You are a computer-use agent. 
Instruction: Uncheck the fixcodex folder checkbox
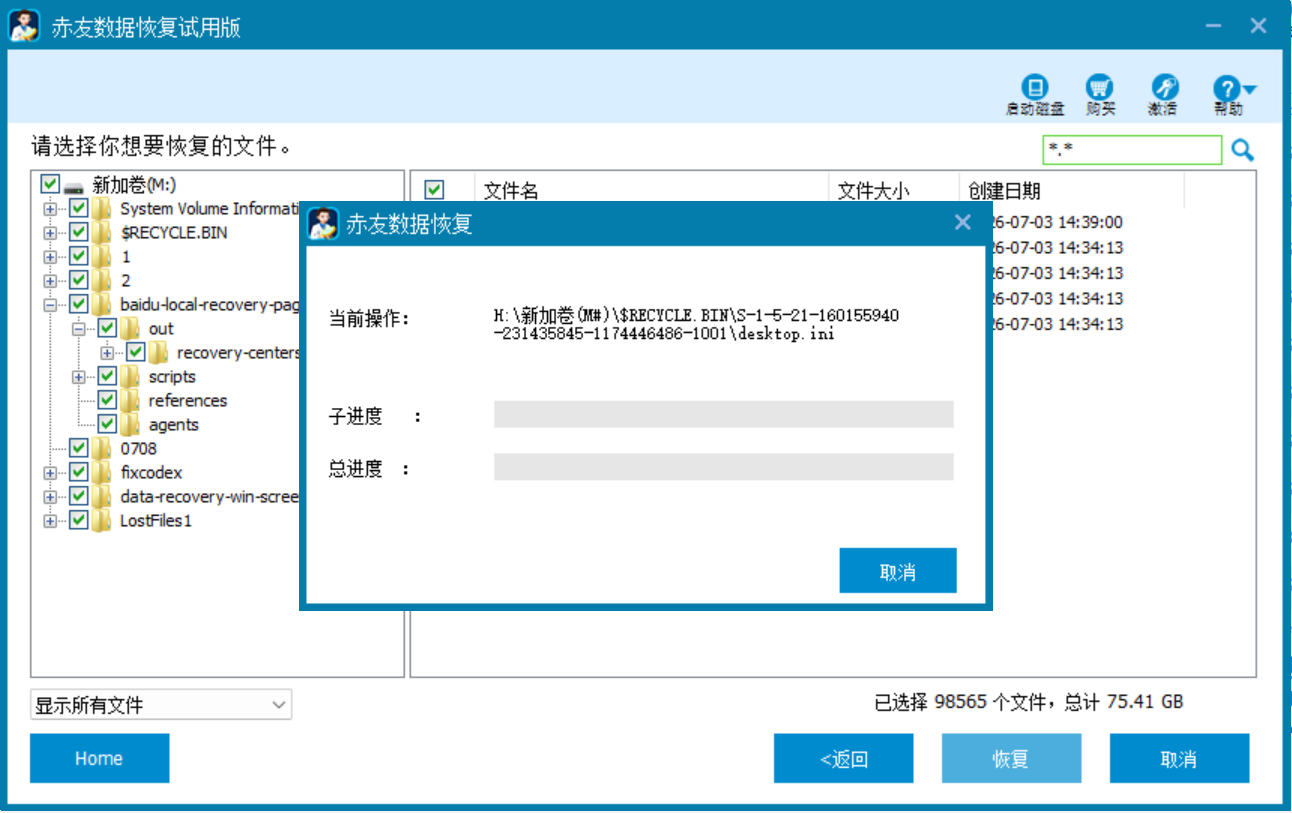(78, 473)
